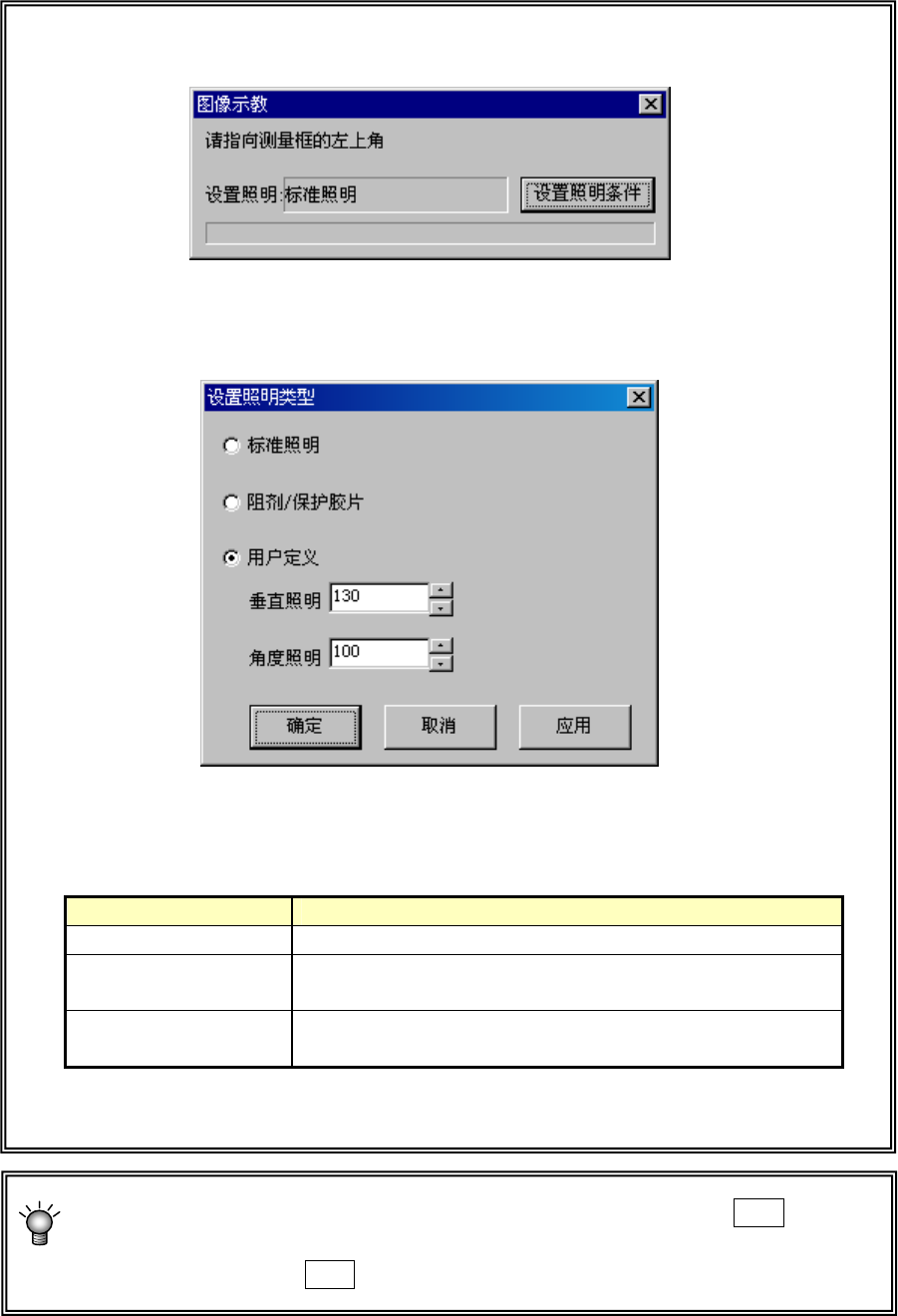Click the 设置照明 read-only field showing 标准照明
898x1316 pixels.
click(396, 194)
